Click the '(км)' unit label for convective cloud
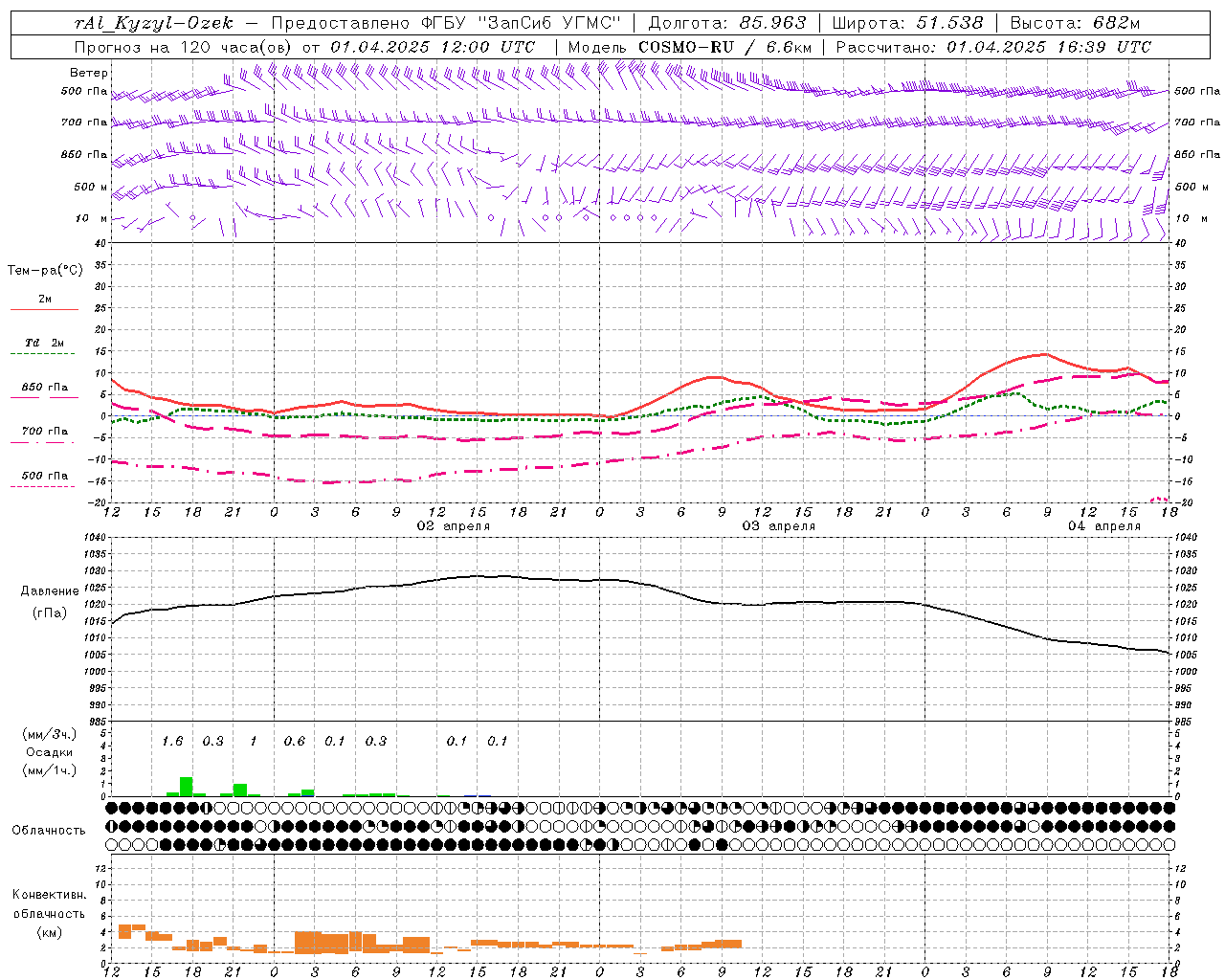 click(x=50, y=932)
